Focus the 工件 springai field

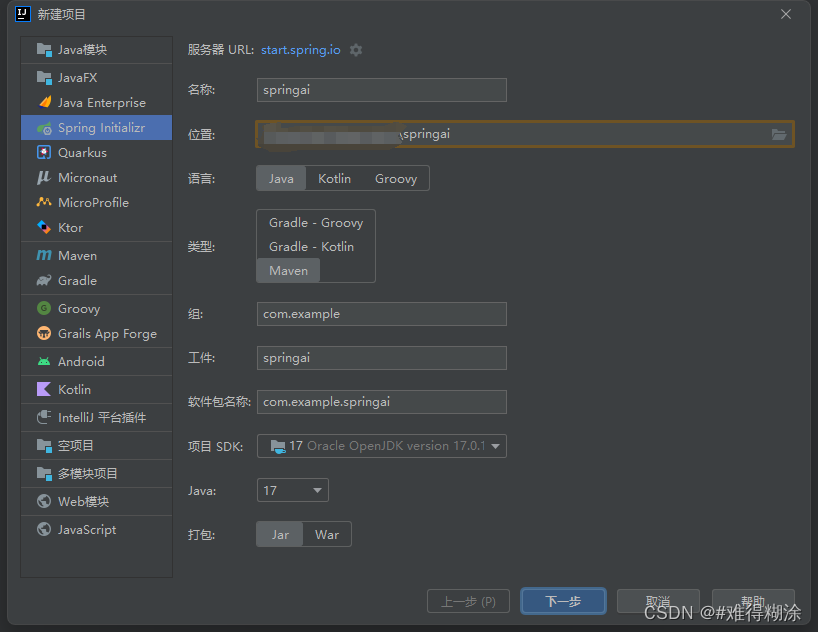point(382,358)
